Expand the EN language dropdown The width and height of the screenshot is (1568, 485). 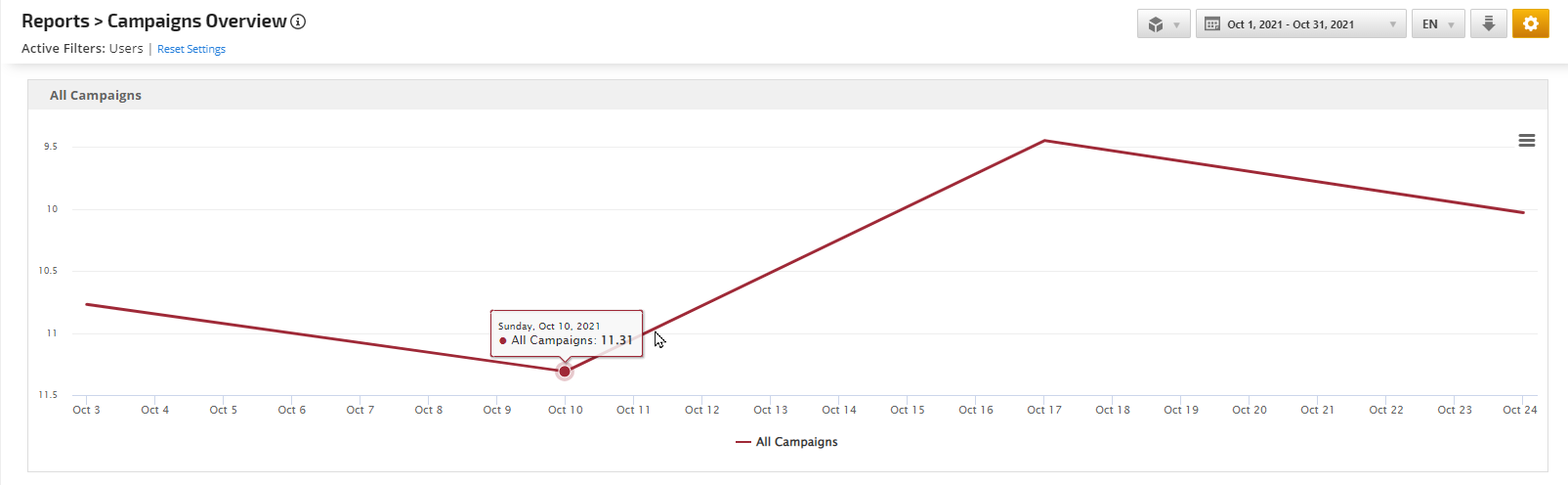pos(1437,24)
